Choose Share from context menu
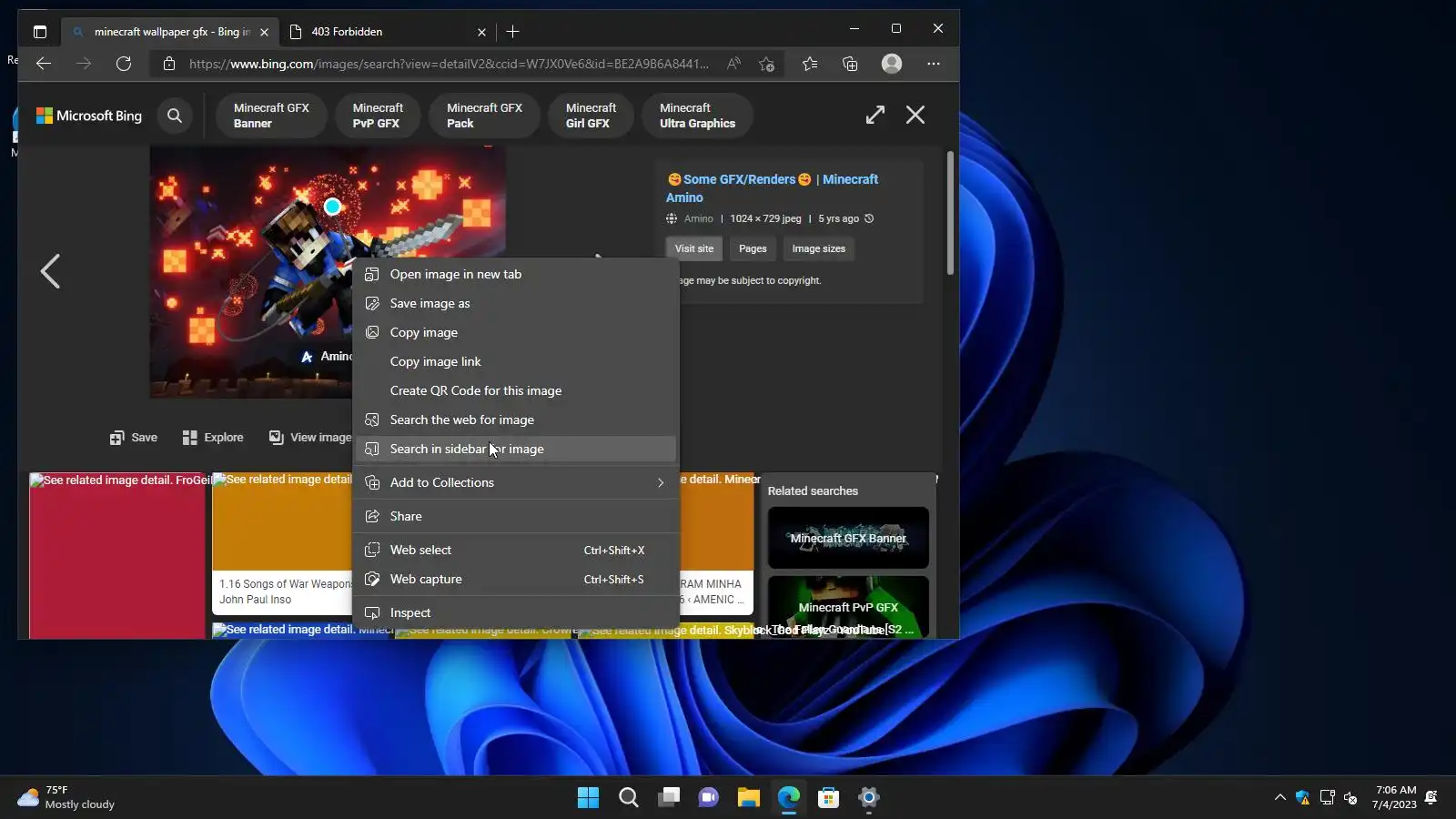 (517, 516)
